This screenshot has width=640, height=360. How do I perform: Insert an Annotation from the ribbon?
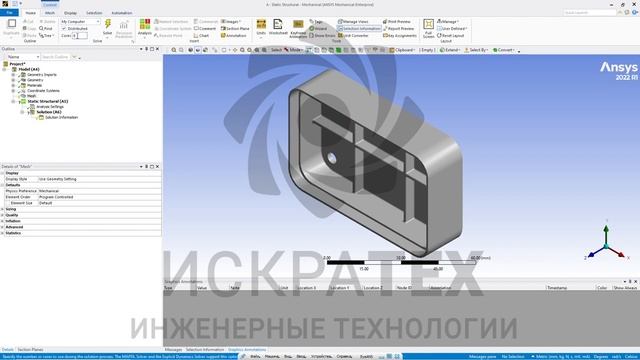coord(234,36)
